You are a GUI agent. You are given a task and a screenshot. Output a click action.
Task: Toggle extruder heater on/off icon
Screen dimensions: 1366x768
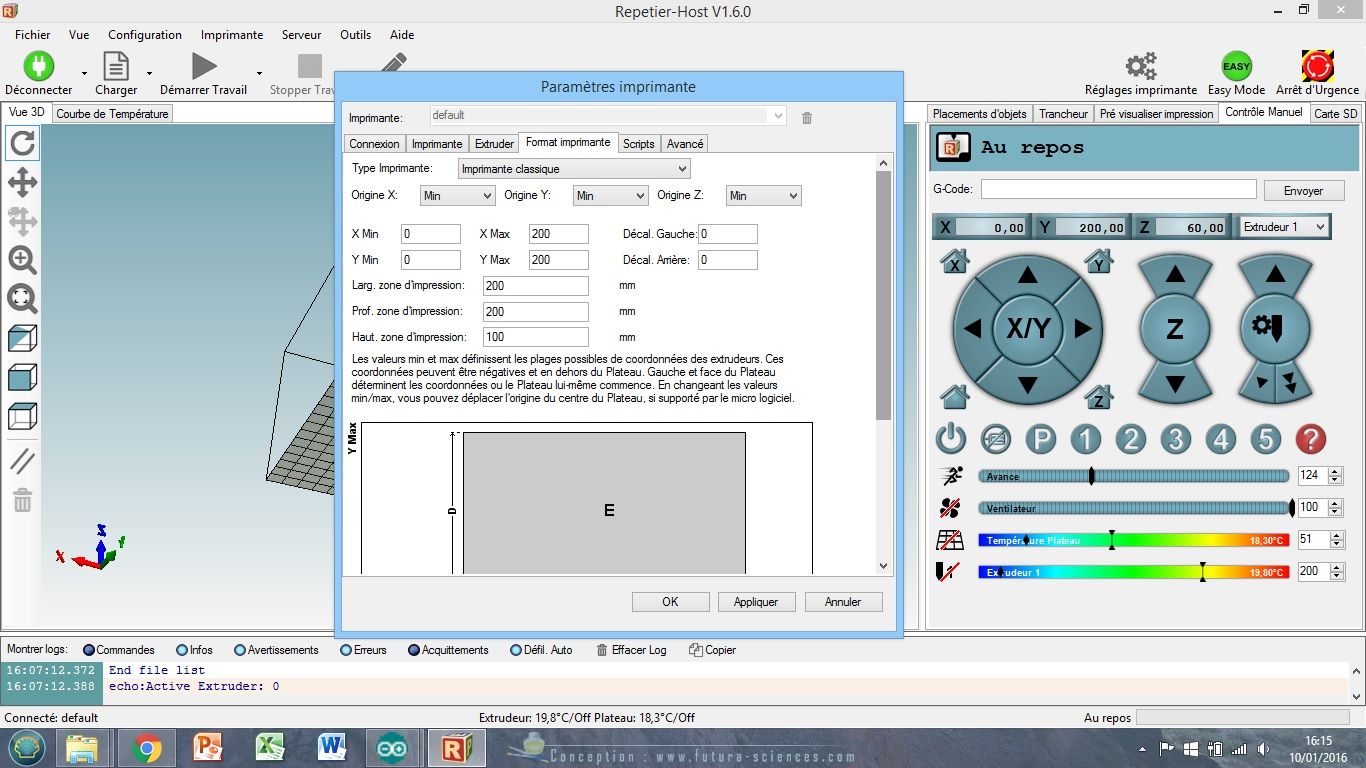(950, 572)
